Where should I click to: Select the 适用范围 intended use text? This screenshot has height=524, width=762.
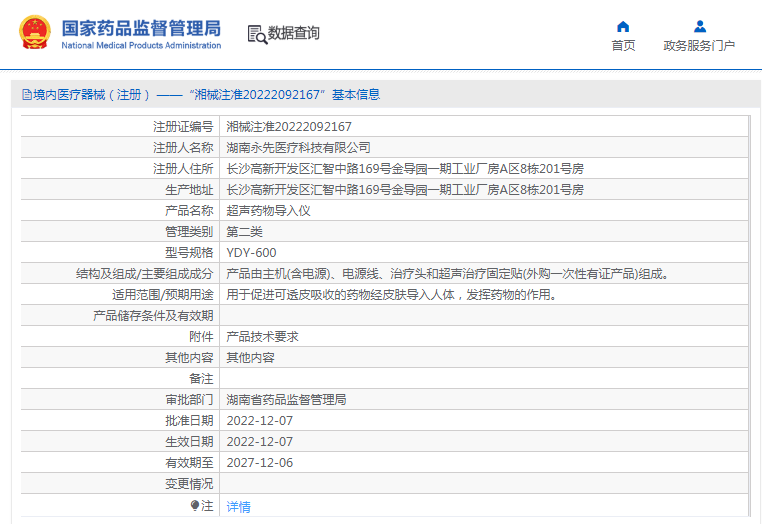391,294
